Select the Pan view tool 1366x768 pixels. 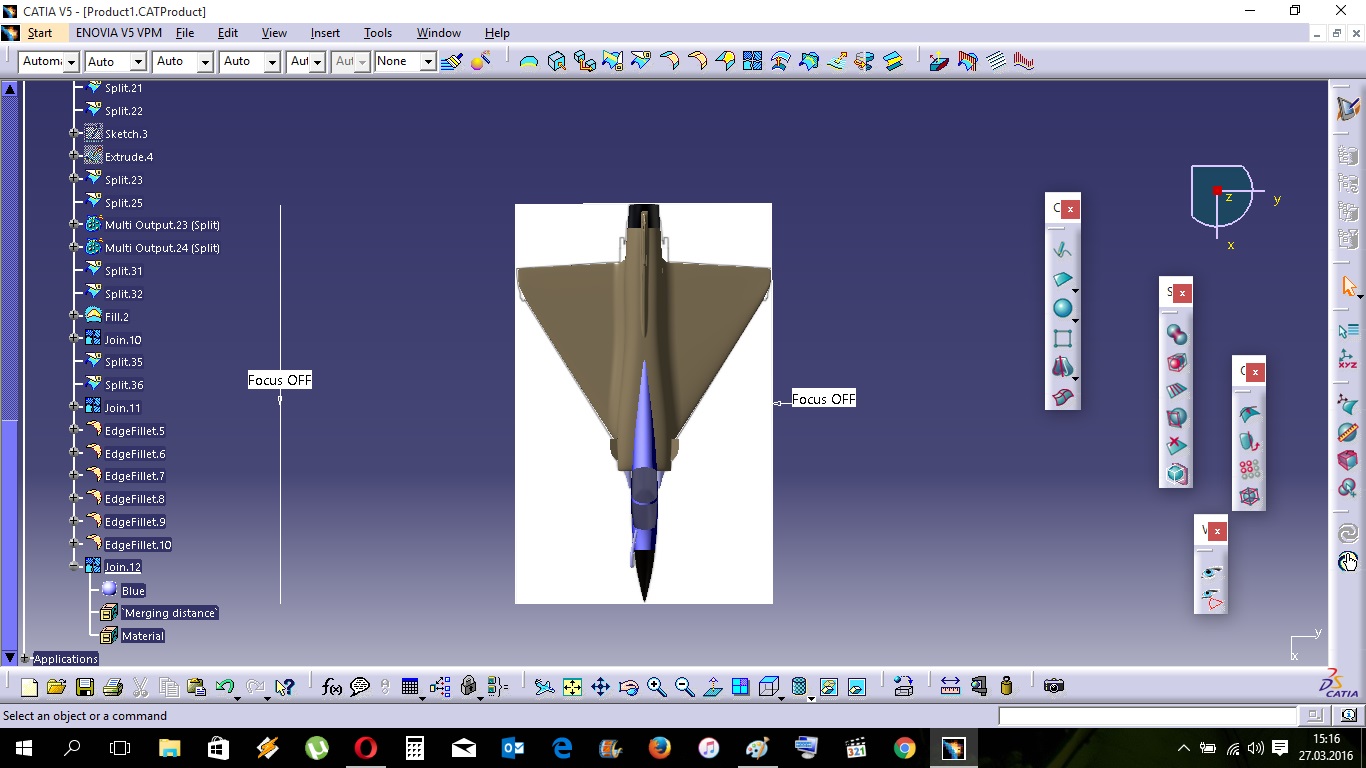[600, 687]
